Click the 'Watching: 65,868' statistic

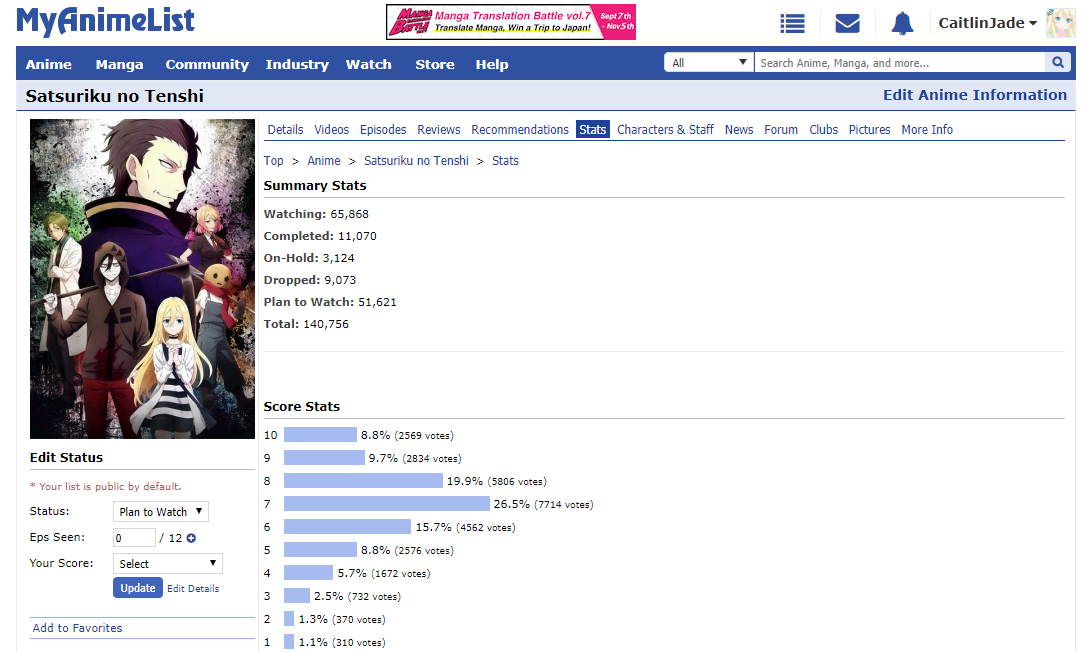click(316, 214)
